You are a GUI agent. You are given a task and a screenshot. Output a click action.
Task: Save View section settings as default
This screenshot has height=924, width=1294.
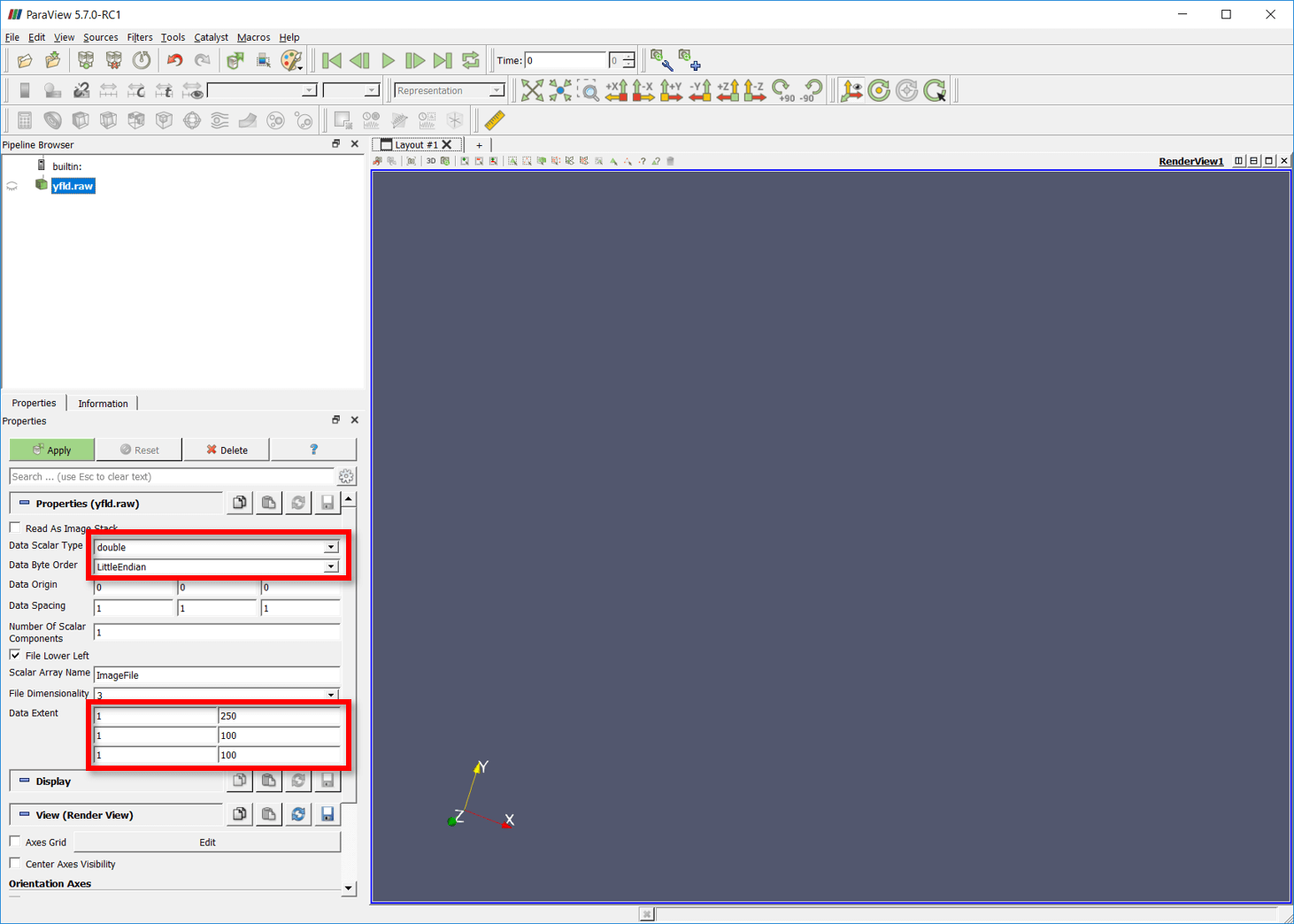point(327,814)
